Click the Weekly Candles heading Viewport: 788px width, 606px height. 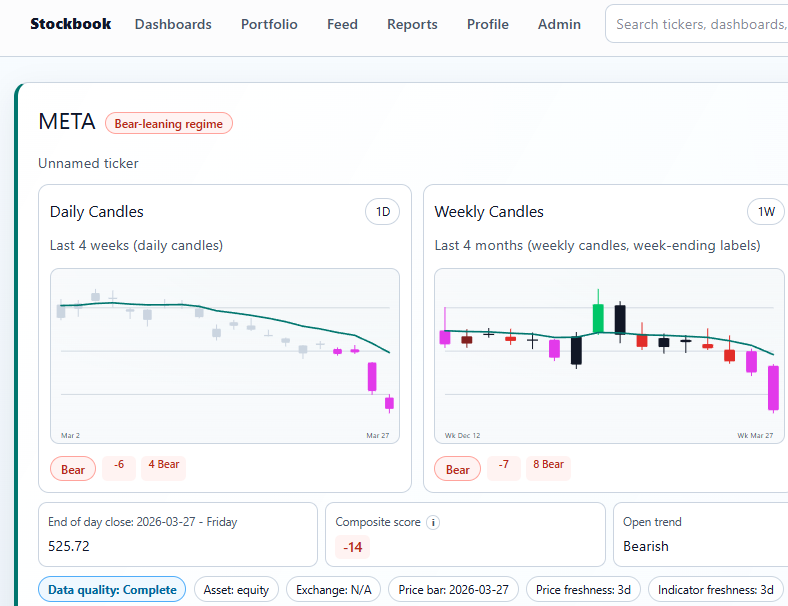pos(489,212)
